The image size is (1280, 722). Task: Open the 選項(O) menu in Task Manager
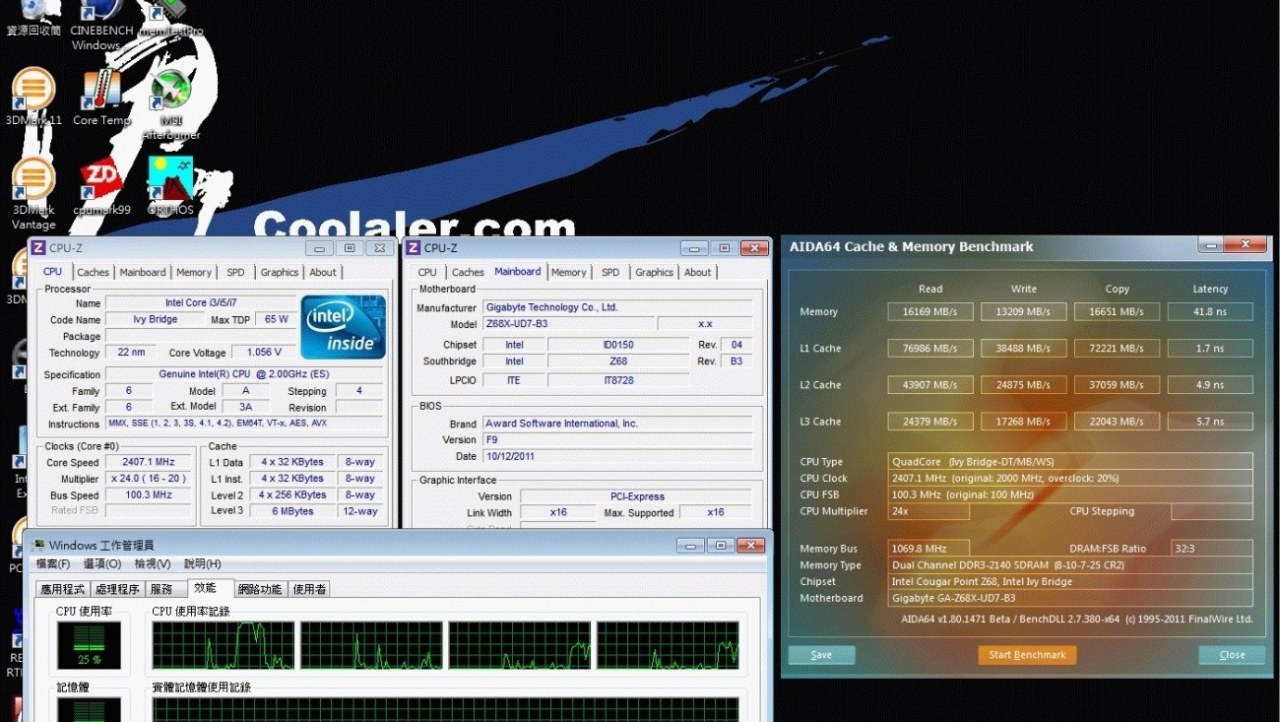coord(102,565)
